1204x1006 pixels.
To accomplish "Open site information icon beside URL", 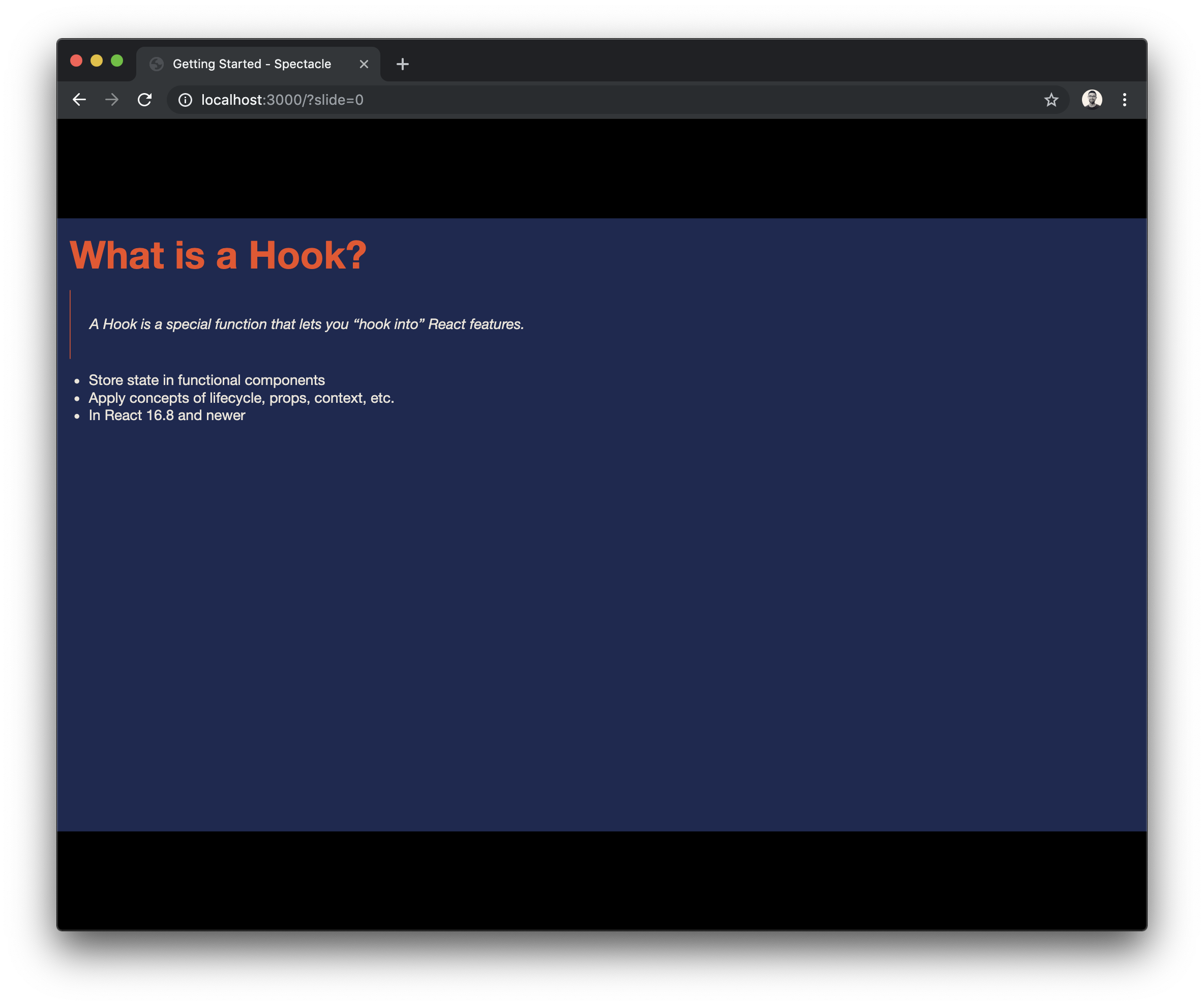I will [185, 100].
